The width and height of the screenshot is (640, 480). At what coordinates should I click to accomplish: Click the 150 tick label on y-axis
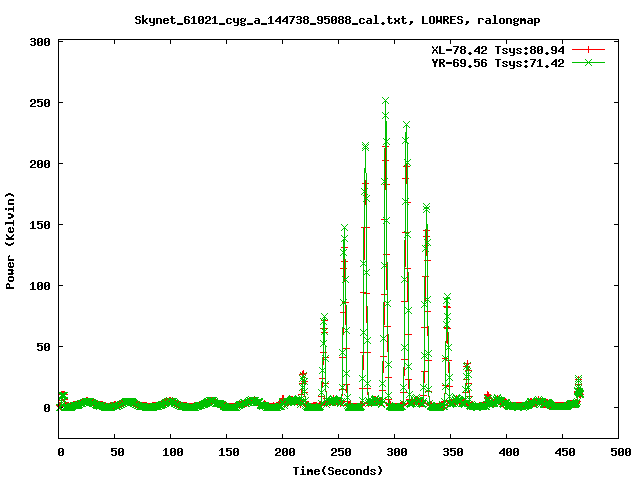pos(42,225)
